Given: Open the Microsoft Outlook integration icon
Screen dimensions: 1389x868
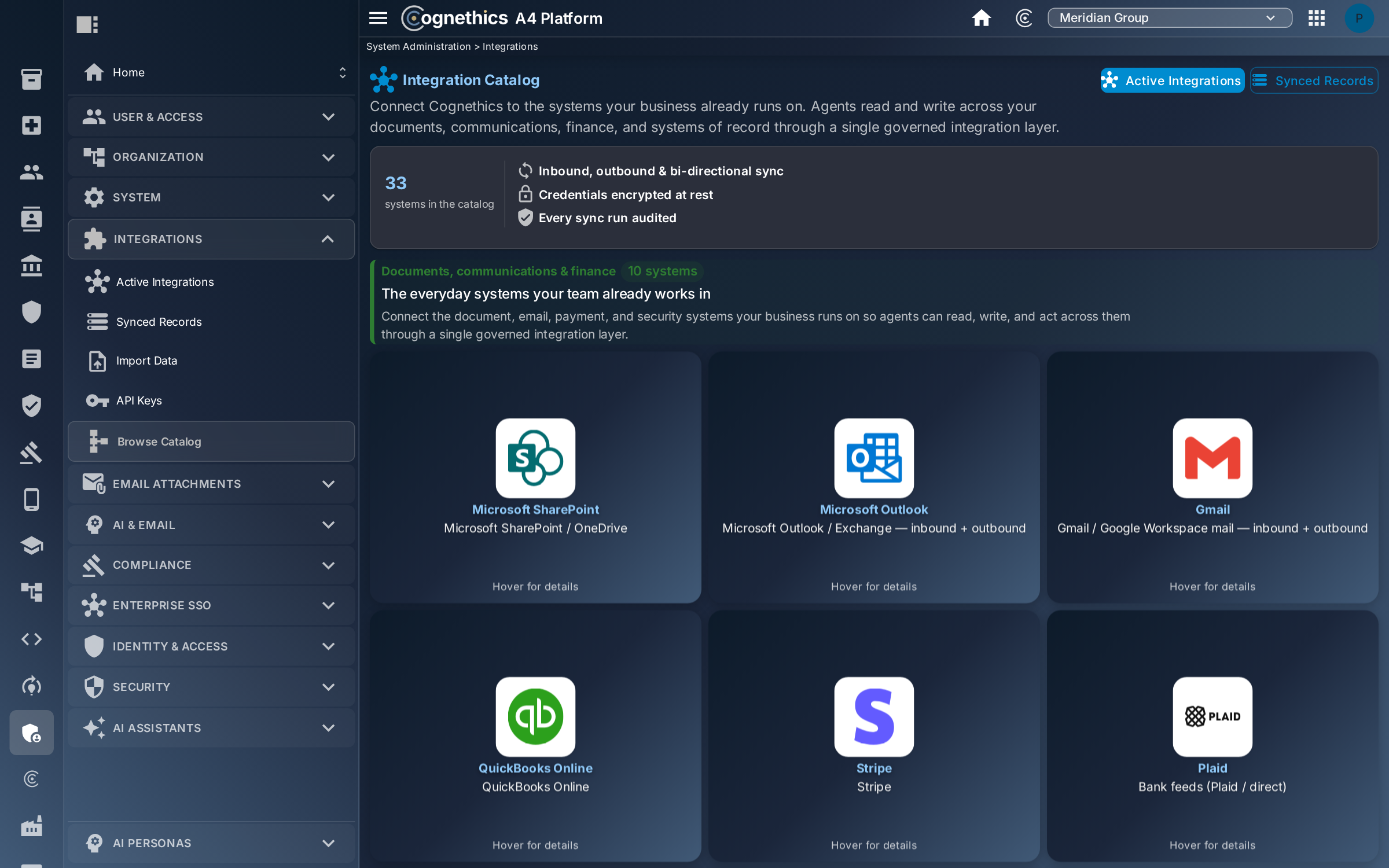Looking at the screenshot, I should point(874,458).
